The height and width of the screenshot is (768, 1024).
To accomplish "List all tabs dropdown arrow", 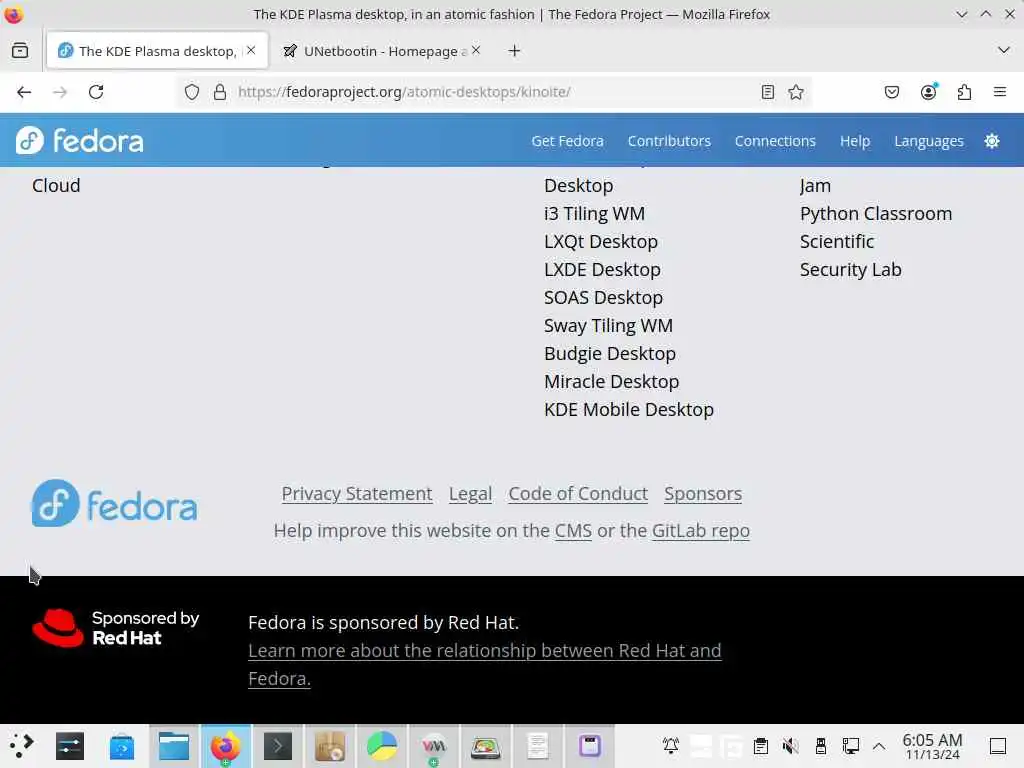I will pos(1004,50).
